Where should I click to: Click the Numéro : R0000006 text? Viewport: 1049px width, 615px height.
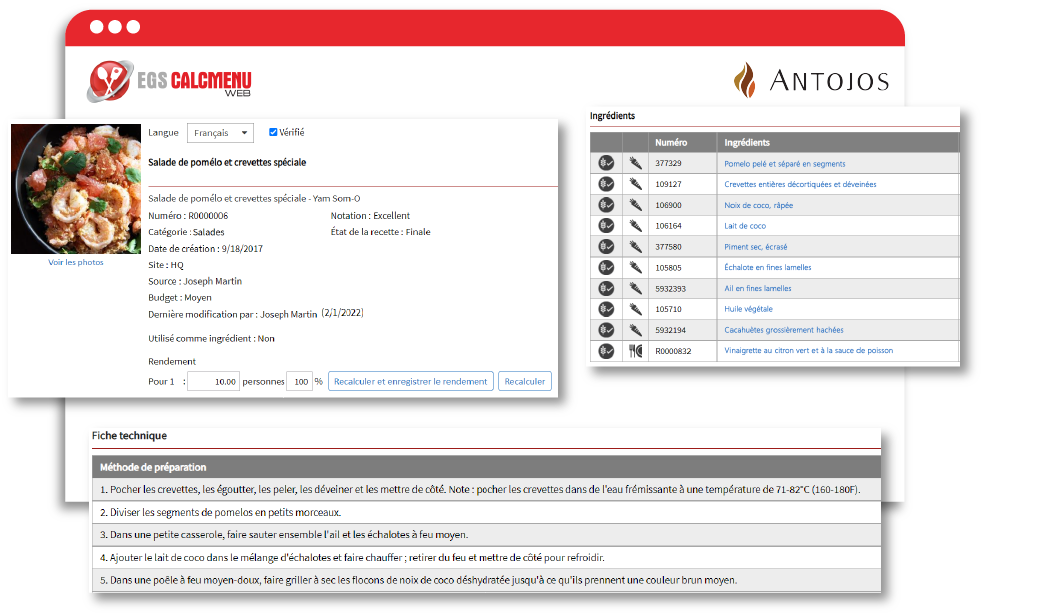click(188, 216)
